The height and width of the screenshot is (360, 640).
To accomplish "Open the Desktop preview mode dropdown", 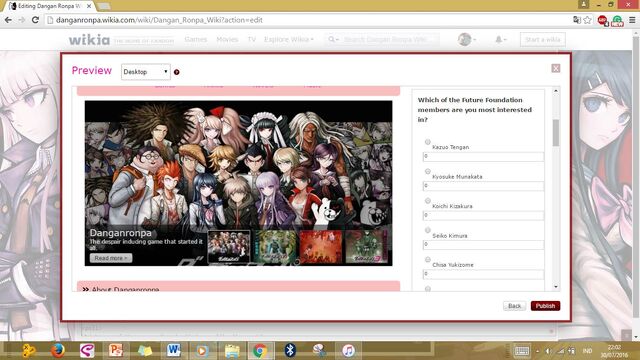I will click(x=146, y=72).
